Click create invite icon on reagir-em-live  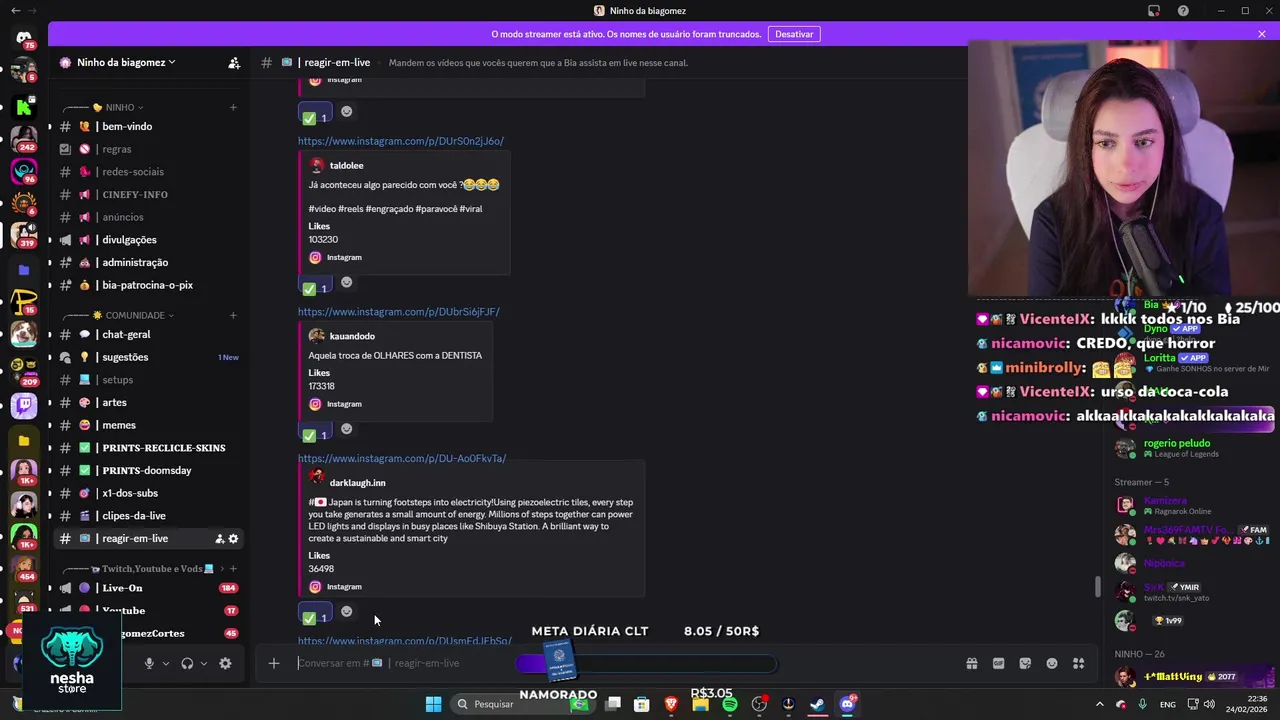(x=219, y=539)
